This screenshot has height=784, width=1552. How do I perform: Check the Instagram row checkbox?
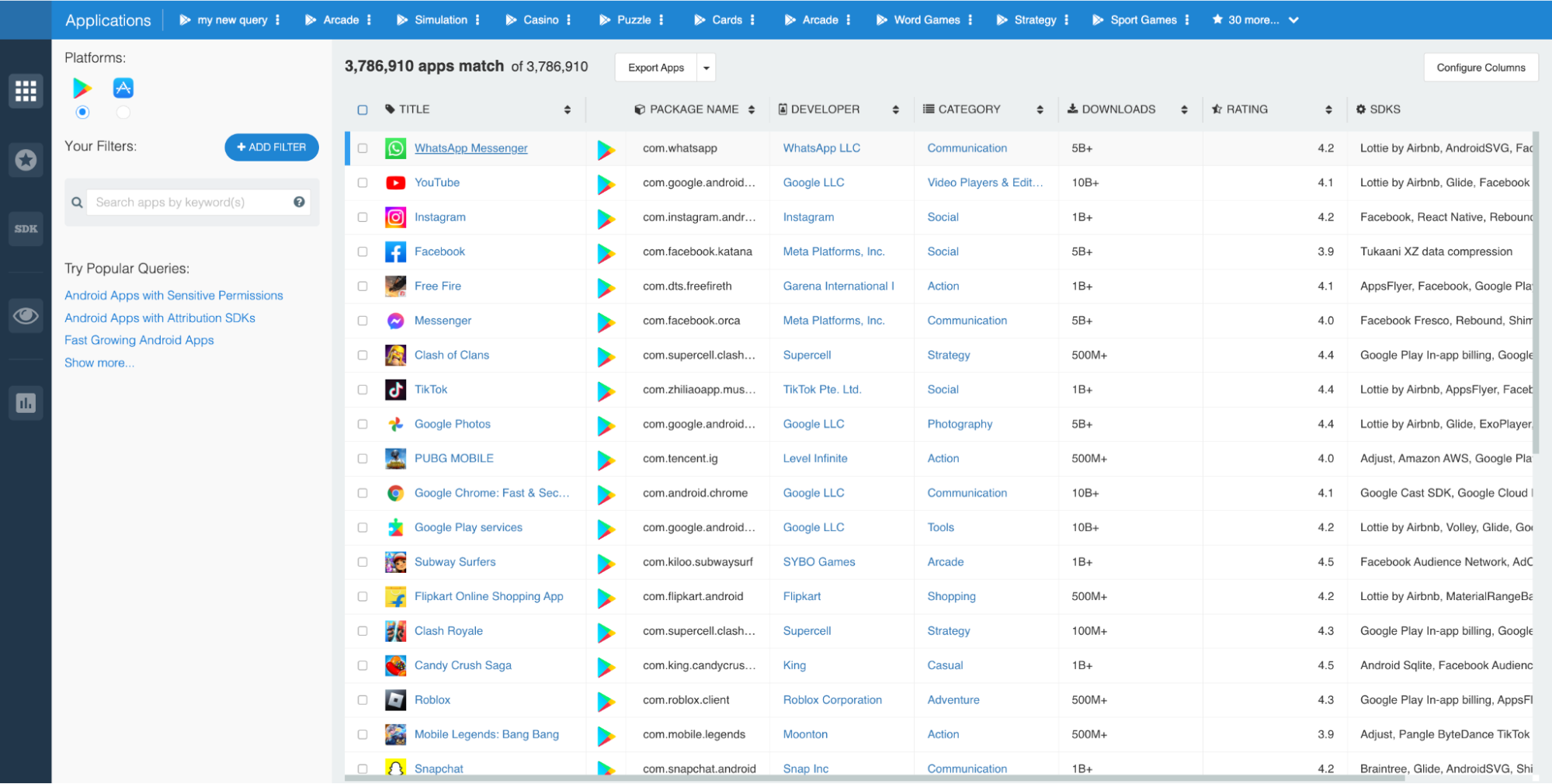tap(363, 217)
